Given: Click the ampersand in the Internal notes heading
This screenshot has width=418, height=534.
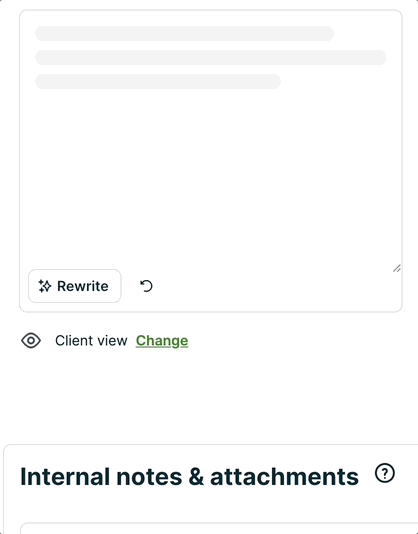Looking at the screenshot, I should coord(196,476).
